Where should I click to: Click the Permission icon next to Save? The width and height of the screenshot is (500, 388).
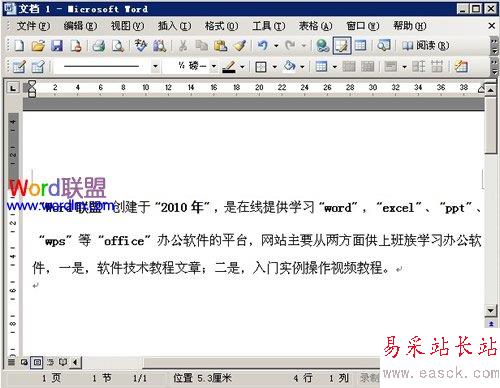coord(76,46)
